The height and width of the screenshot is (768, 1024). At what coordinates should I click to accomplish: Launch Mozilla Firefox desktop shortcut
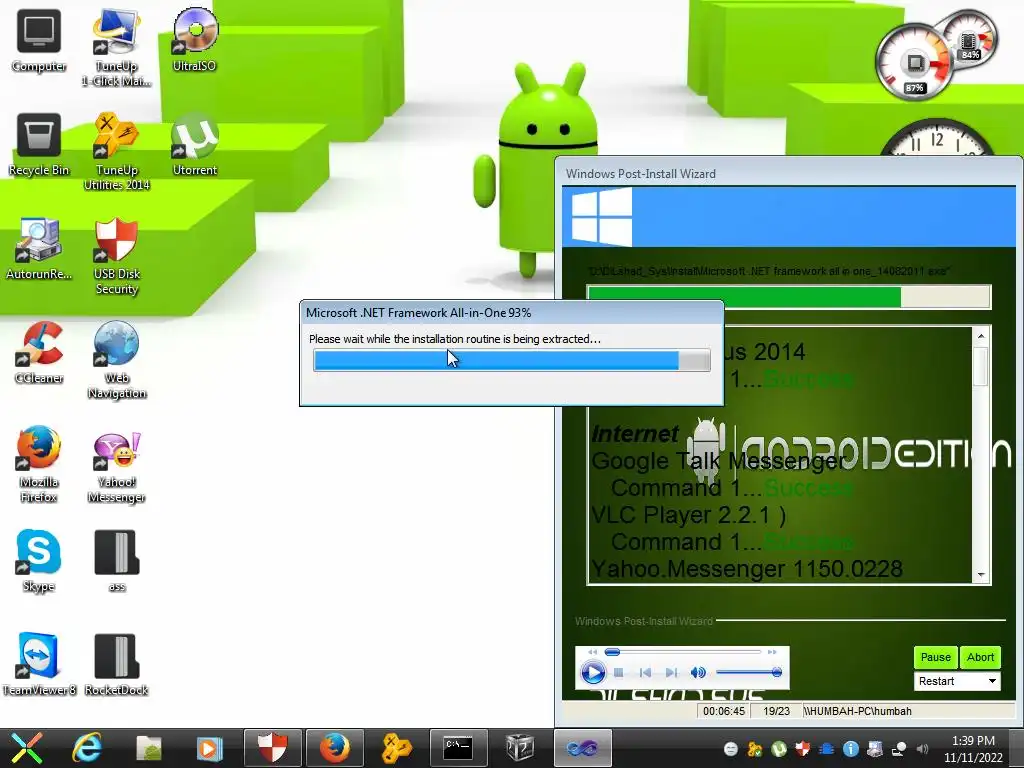tap(39, 464)
